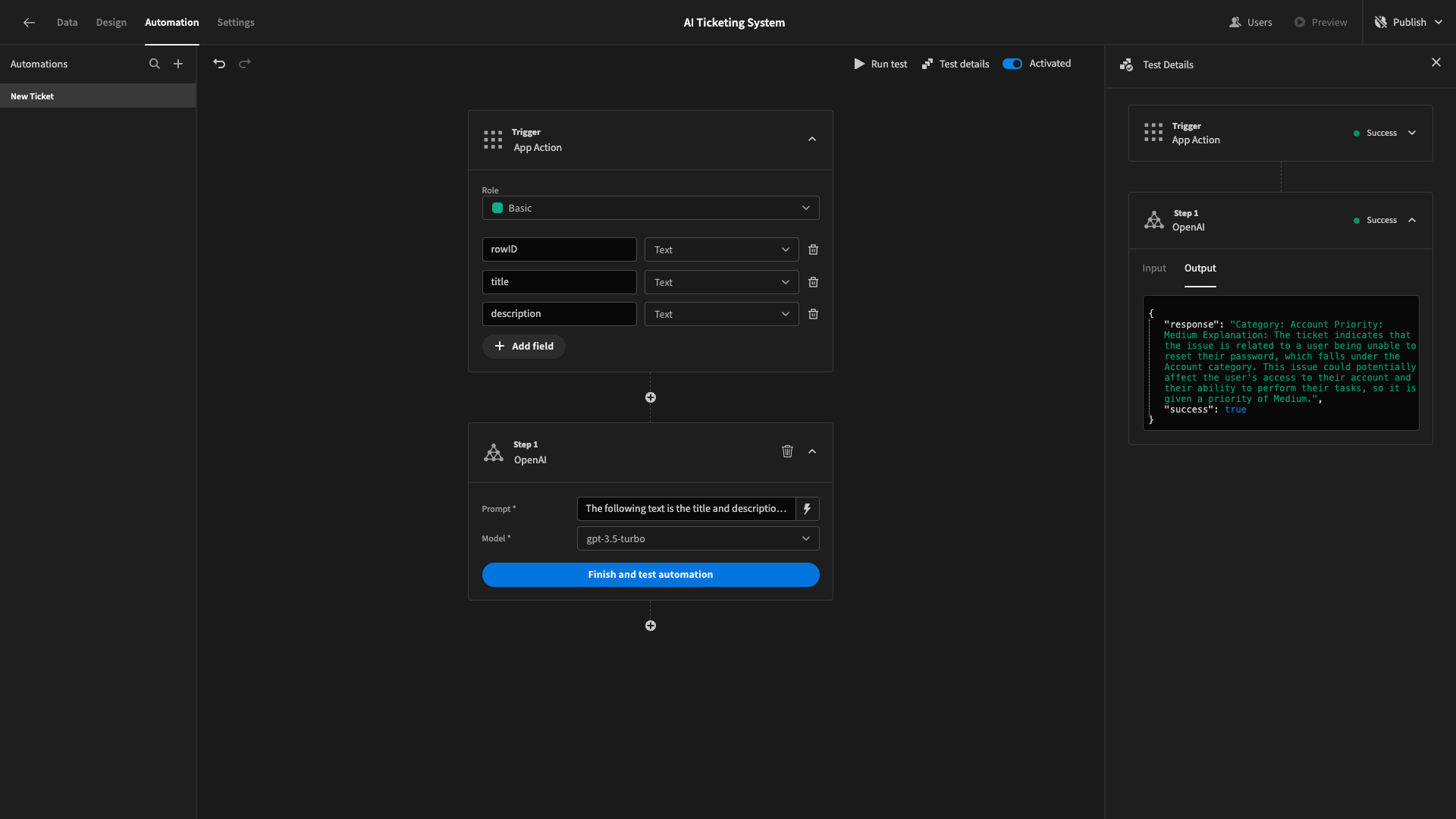1456x819 pixels.
Task: Open the Users panel
Action: pos(1250,23)
